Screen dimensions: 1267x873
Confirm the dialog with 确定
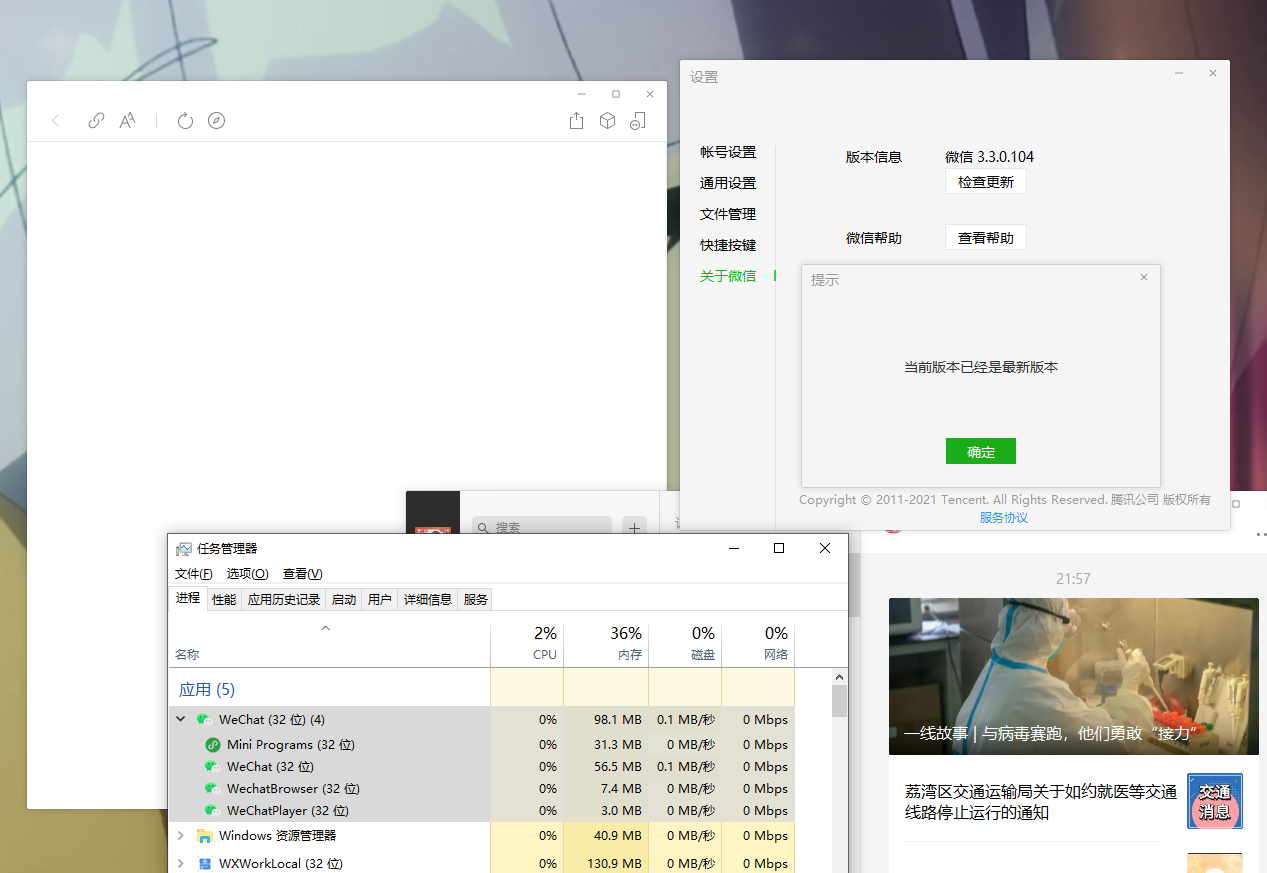pyautogui.click(x=981, y=451)
